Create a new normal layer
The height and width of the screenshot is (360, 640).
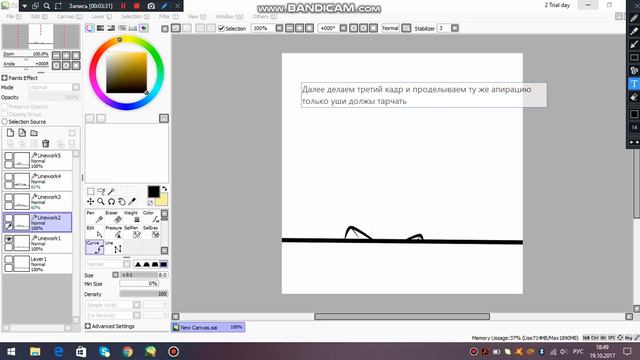tap(10, 133)
